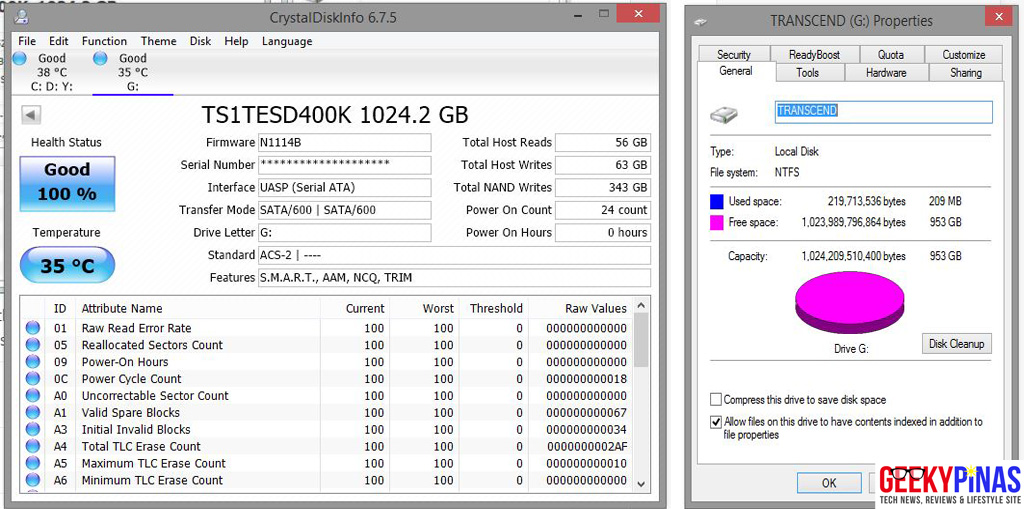Image resolution: width=1024 pixels, height=509 pixels.
Task: Click status orb for Uncorrectable Sector Count
Action: (33, 396)
